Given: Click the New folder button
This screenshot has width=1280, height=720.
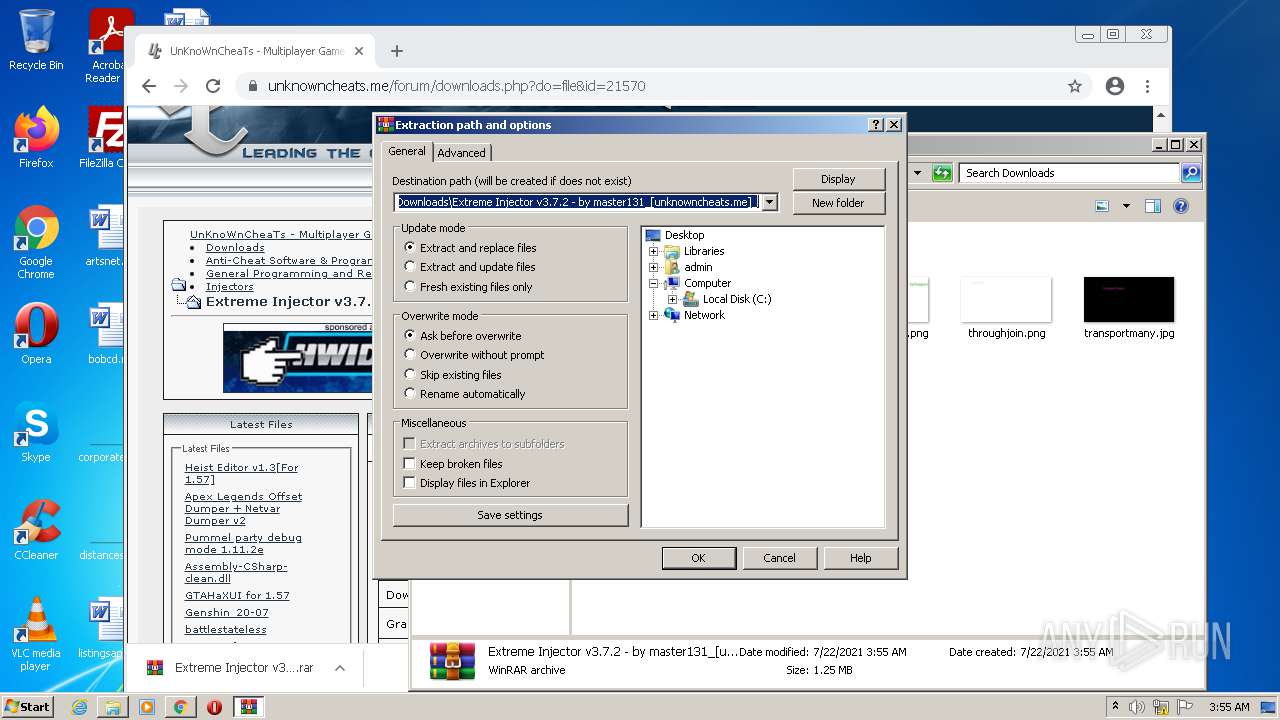Looking at the screenshot, I should [838, 203].
